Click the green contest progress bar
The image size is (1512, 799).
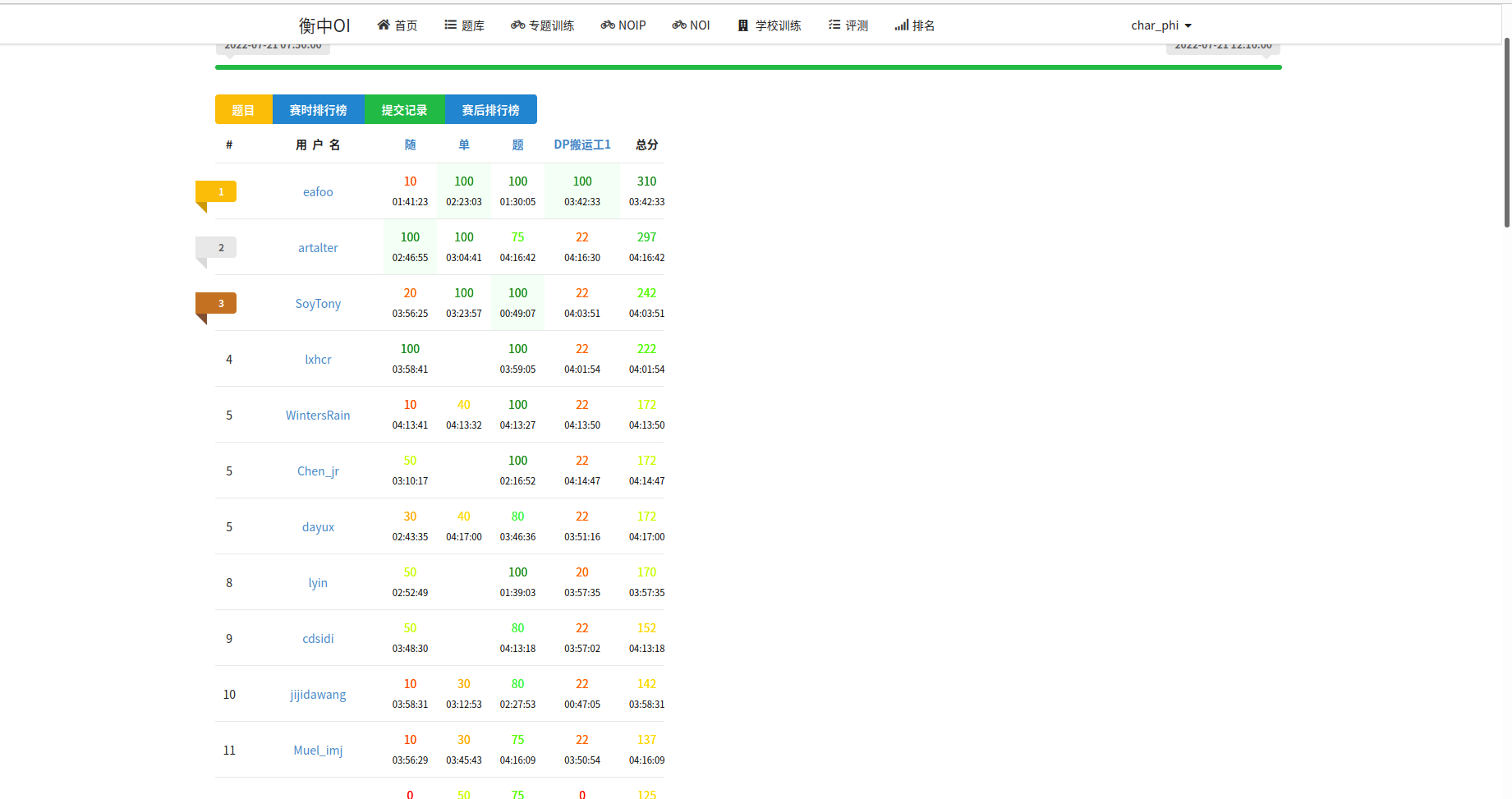coord(748,67)
